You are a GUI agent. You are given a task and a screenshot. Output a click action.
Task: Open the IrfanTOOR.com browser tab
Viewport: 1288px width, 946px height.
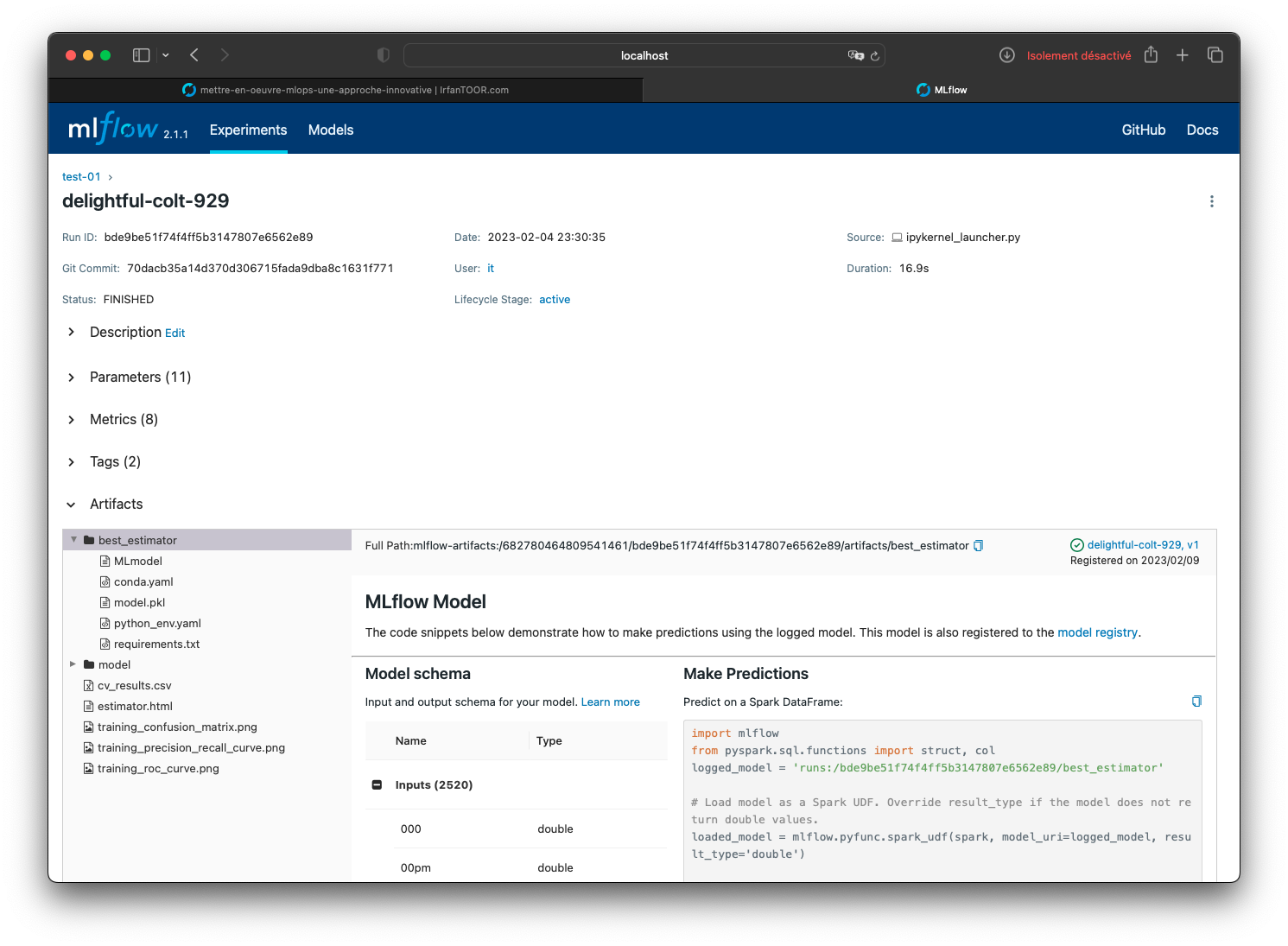click(346, 90)
